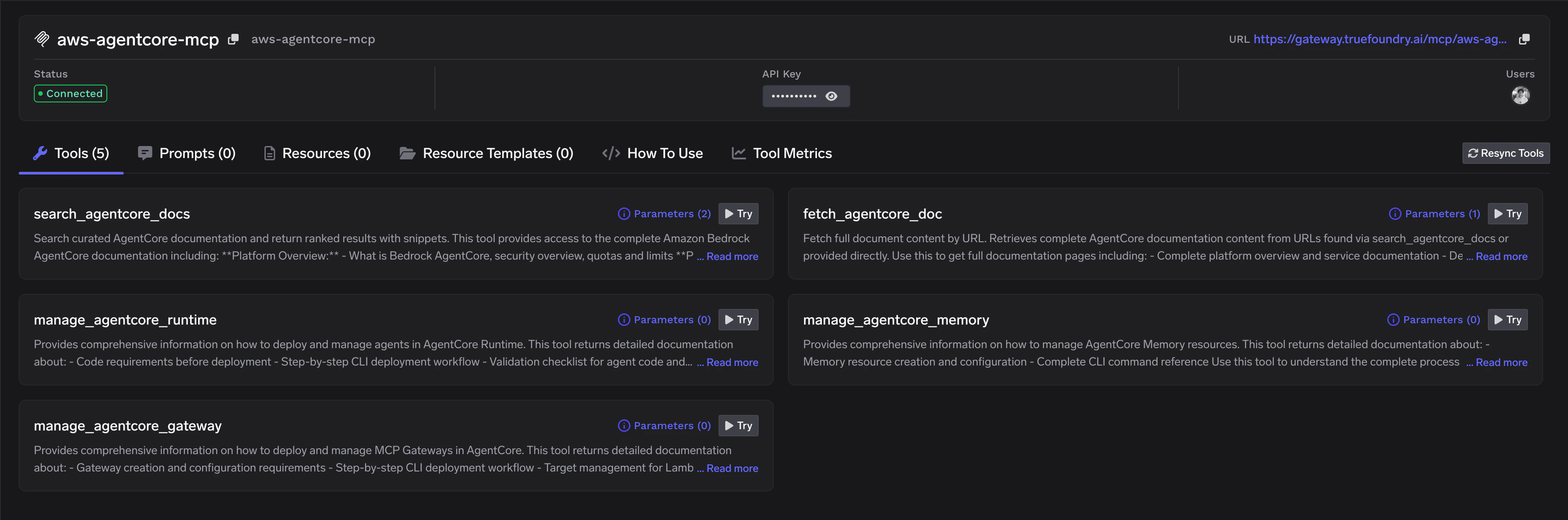Expand Read more on search_agentcore_docs description
The width and height of the screenshot is (1568, 520).
point(731,256)
